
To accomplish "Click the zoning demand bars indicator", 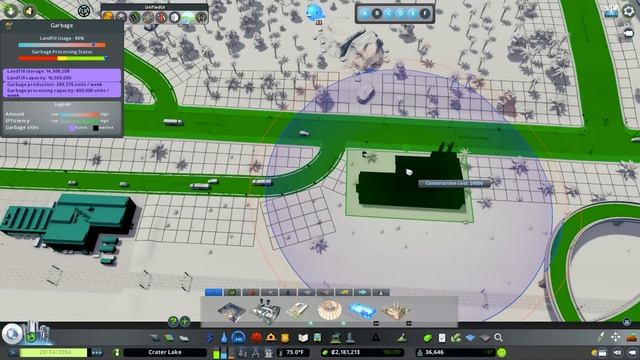I will tap(224, 352).
